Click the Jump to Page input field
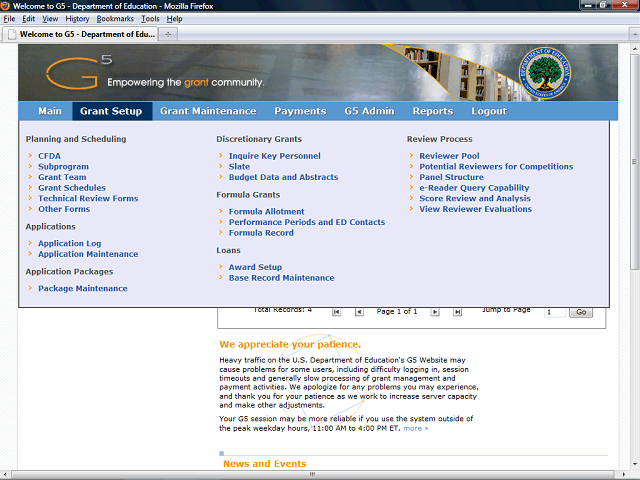The height and width of the screenshot is (480, 640). click(x=555, y=312)
